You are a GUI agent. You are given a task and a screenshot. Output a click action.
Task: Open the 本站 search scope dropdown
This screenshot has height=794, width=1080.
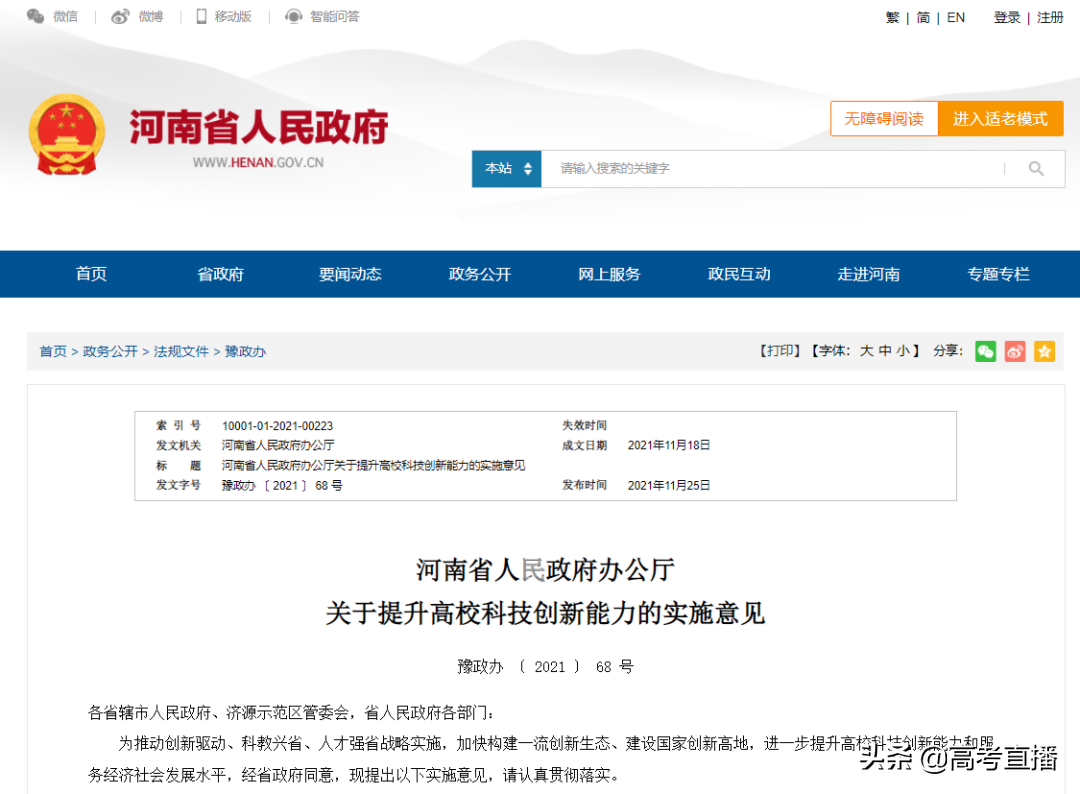506,168
